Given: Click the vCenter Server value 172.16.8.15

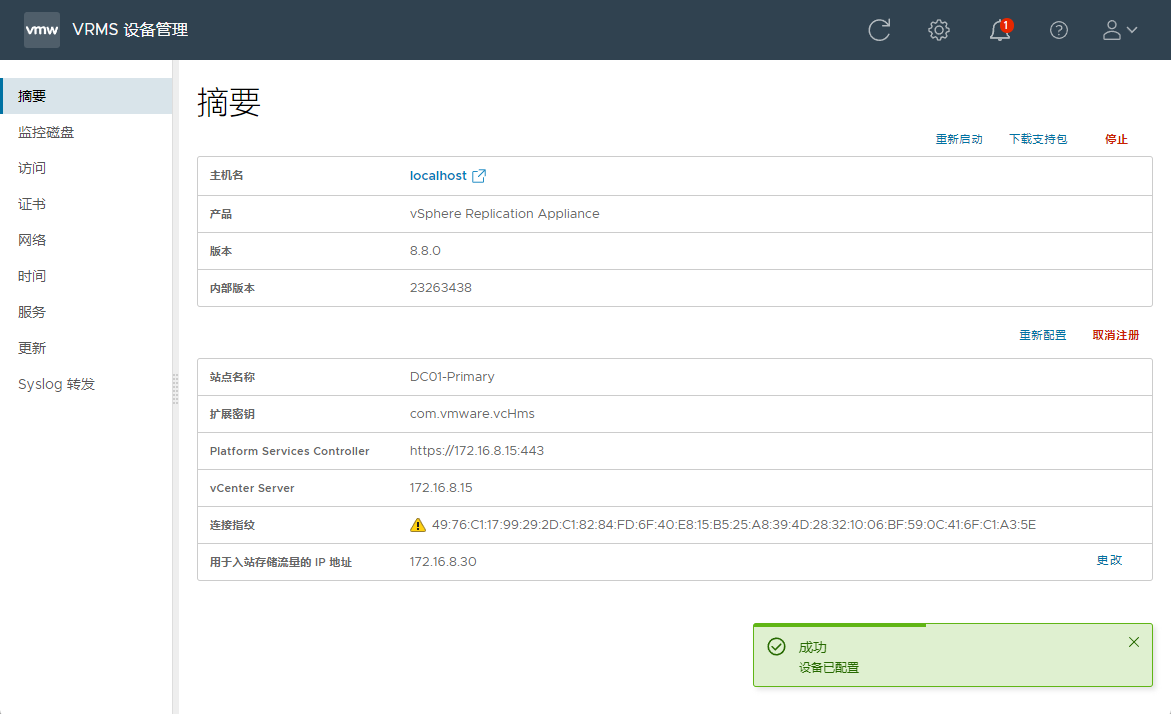Looking at the screenshot, I should point(441,488).
